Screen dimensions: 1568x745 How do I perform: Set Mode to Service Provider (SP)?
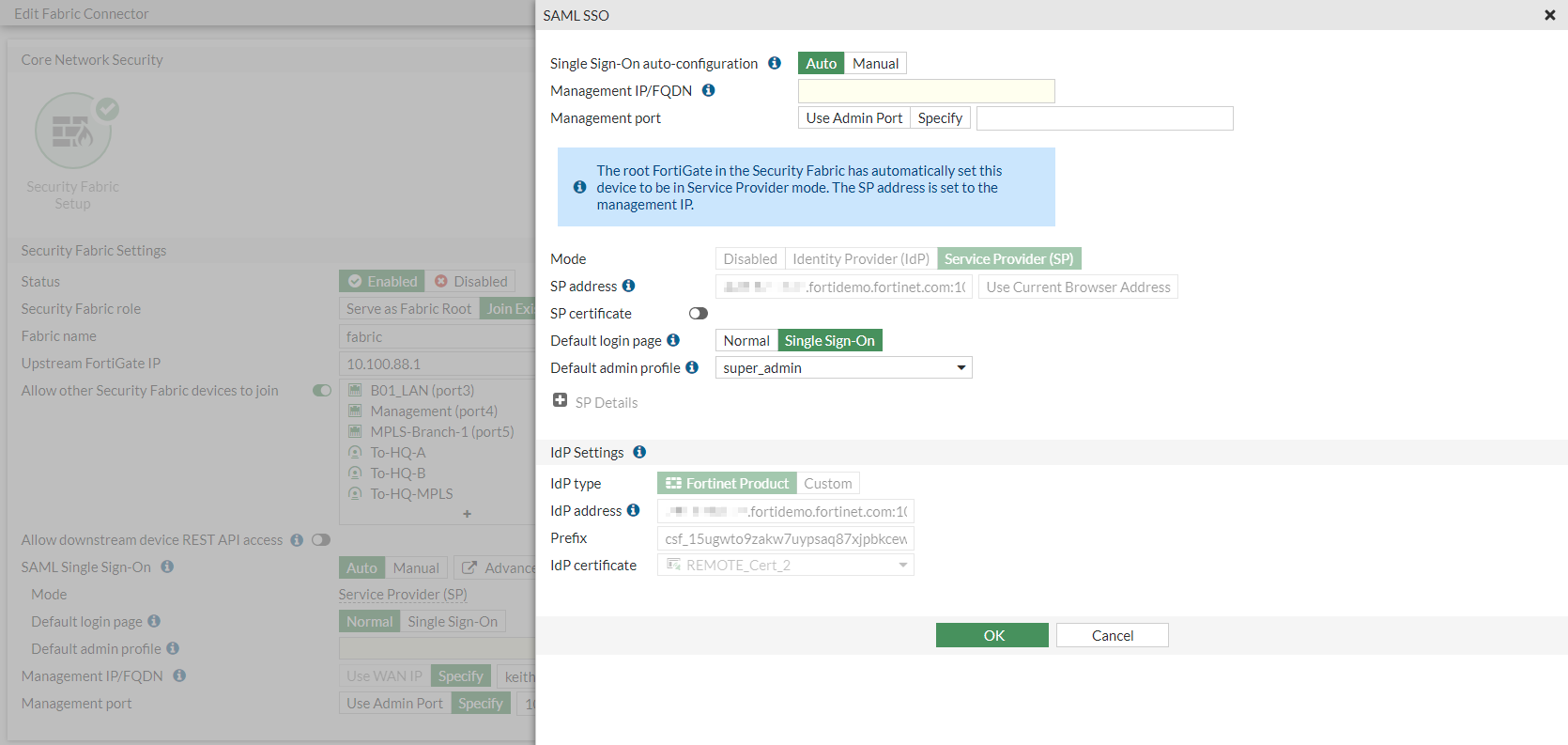(x=1009, y=258)
